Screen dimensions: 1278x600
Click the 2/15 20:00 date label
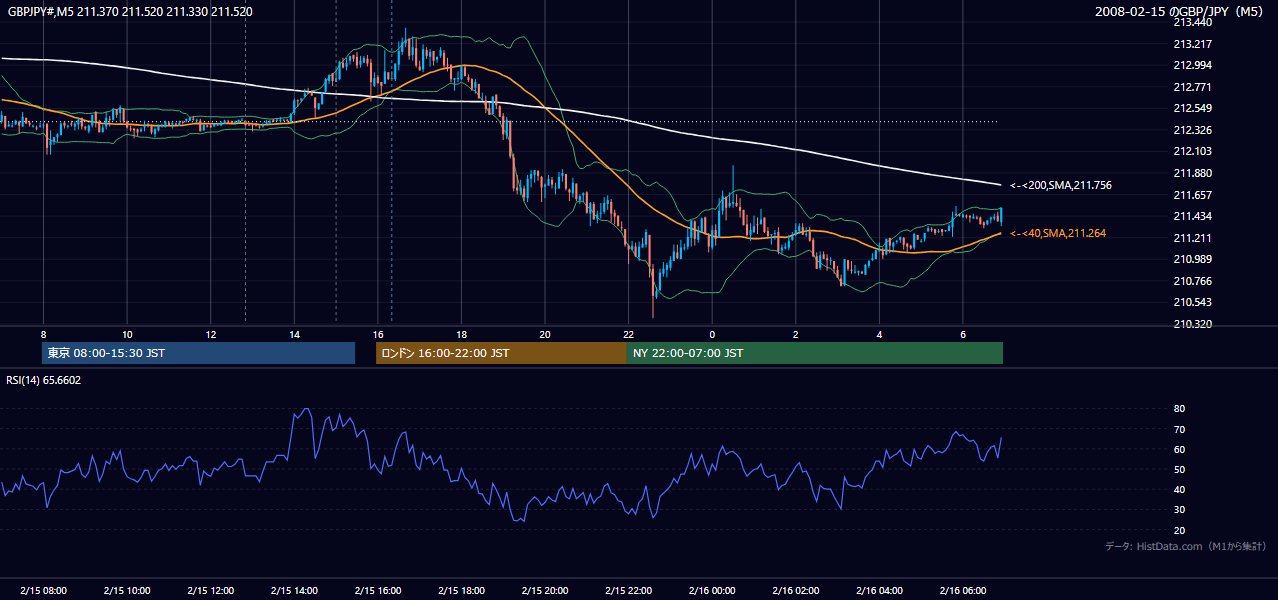(545, 590)
